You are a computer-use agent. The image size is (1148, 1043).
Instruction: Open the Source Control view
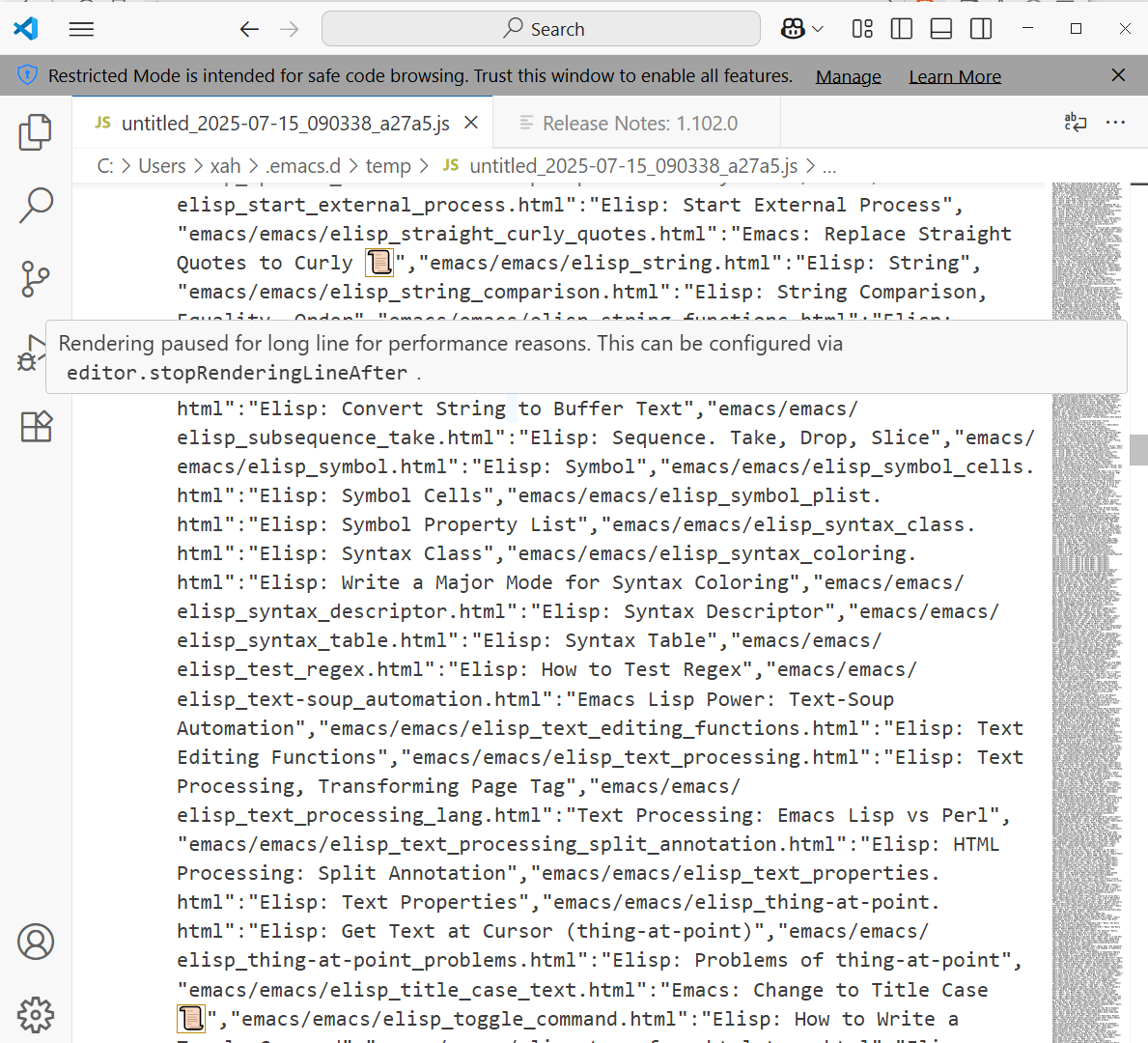36,279
